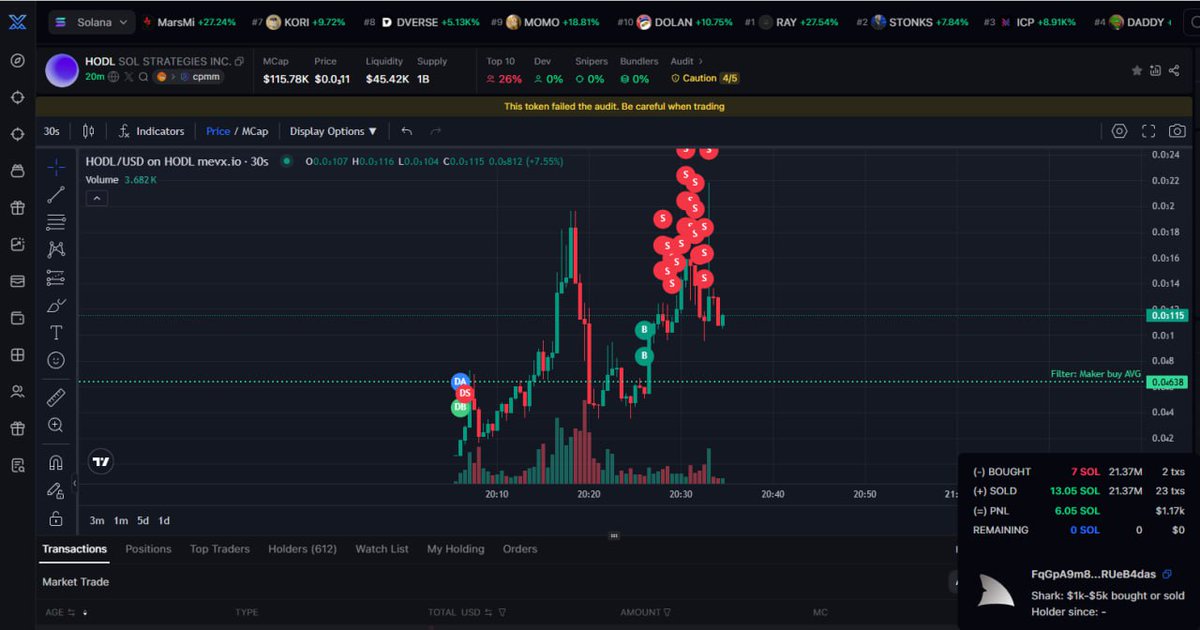Share the token with share icon
This screenshot has height=630, width=1200.
coord(1175,71)
